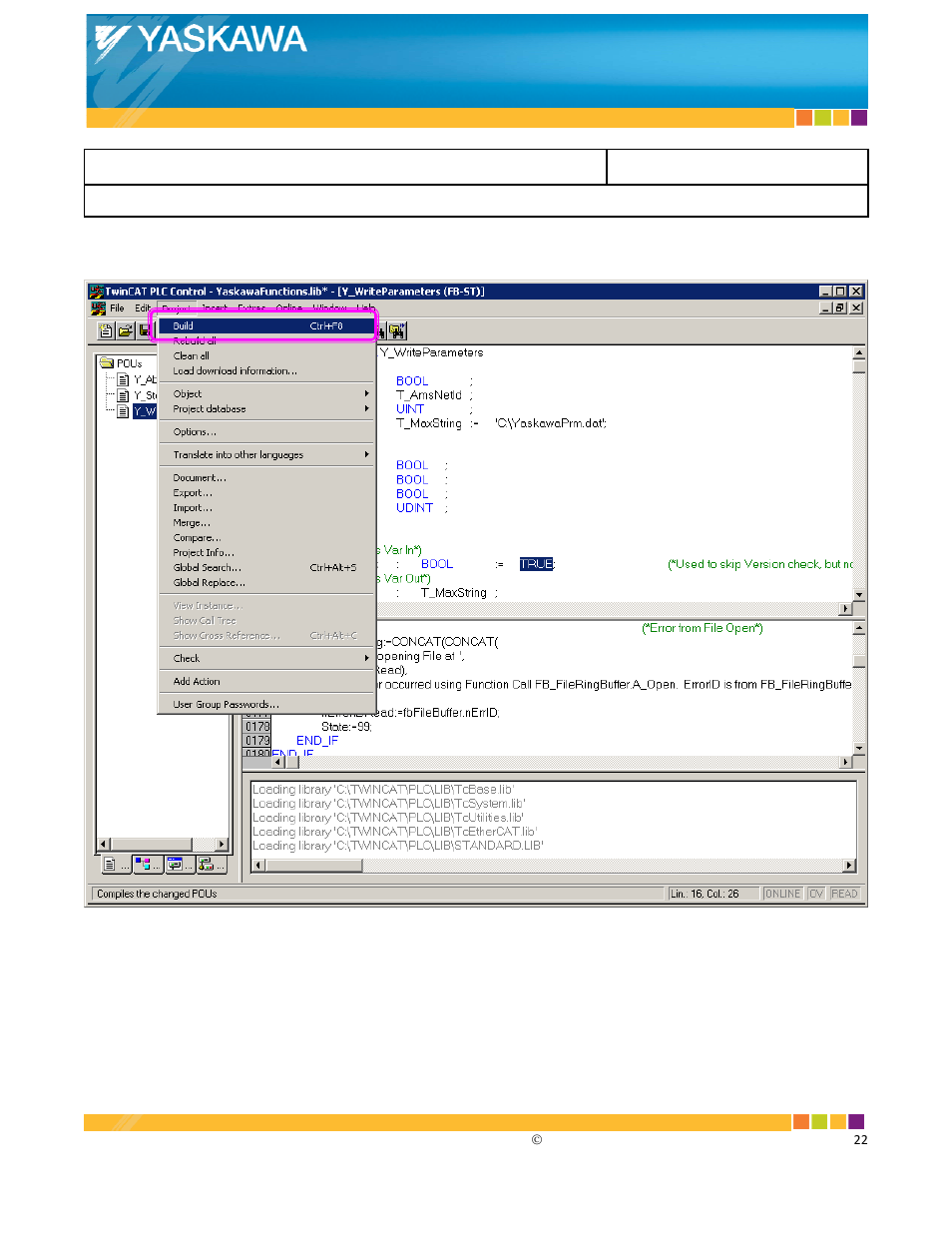
Task: Click the message pane horizontal scroll thumb
Action: click(x=313, y=866)
